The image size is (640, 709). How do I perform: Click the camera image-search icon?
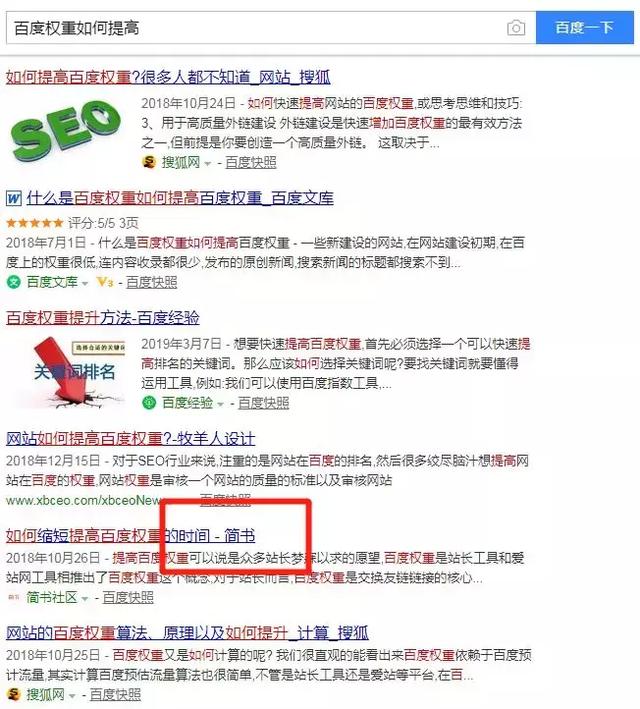pyautogui.click(x=516, y=28)
